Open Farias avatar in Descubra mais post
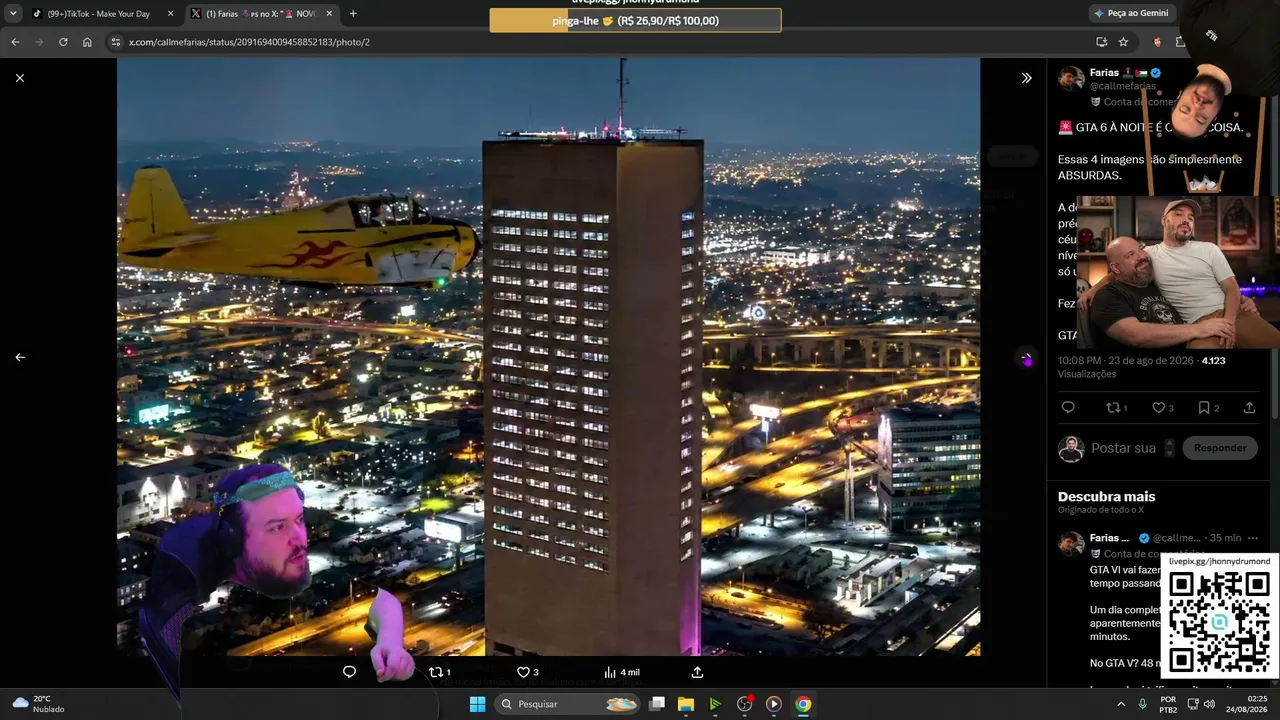Screen dimensions: 1280x720 1071,543
